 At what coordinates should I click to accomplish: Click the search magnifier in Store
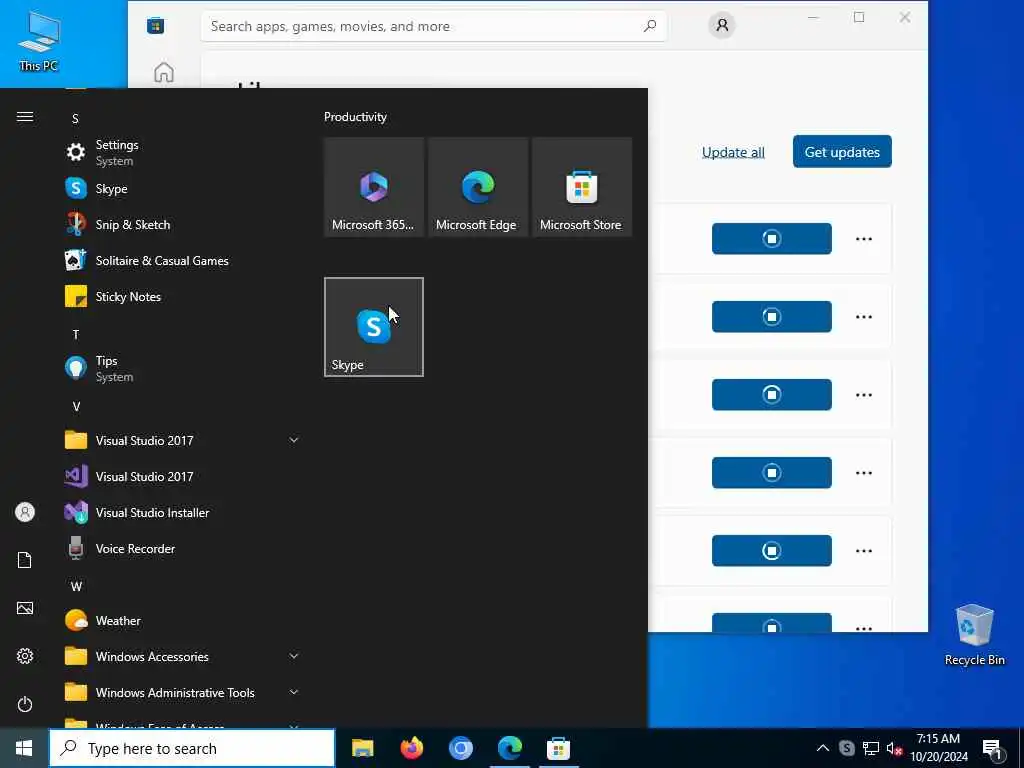click(650, 26)
